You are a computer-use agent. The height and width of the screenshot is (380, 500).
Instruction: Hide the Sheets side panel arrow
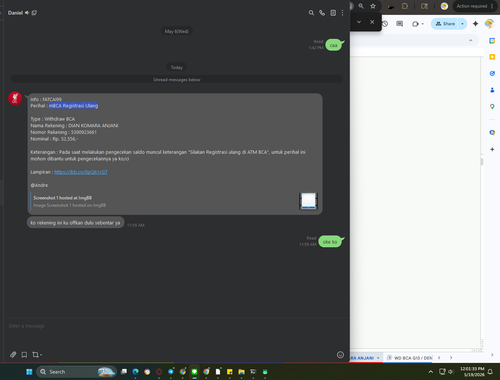492,355
